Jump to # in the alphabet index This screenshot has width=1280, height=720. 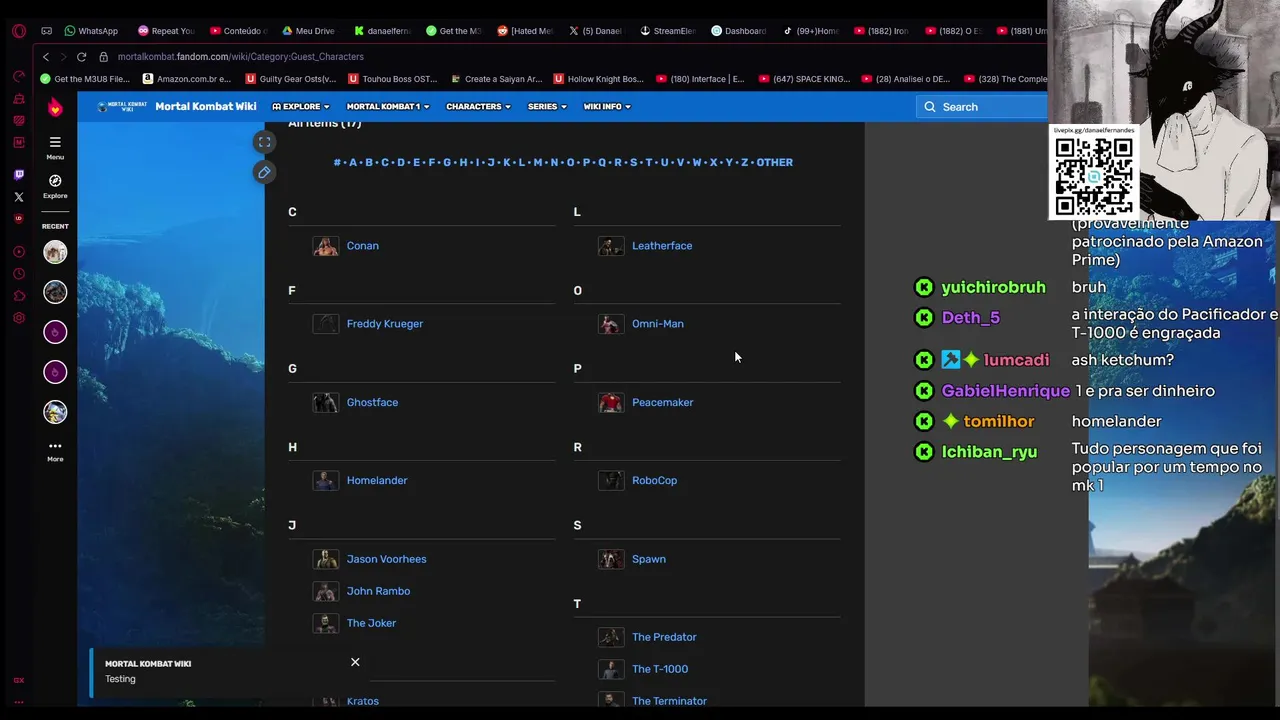click(337, 162)
